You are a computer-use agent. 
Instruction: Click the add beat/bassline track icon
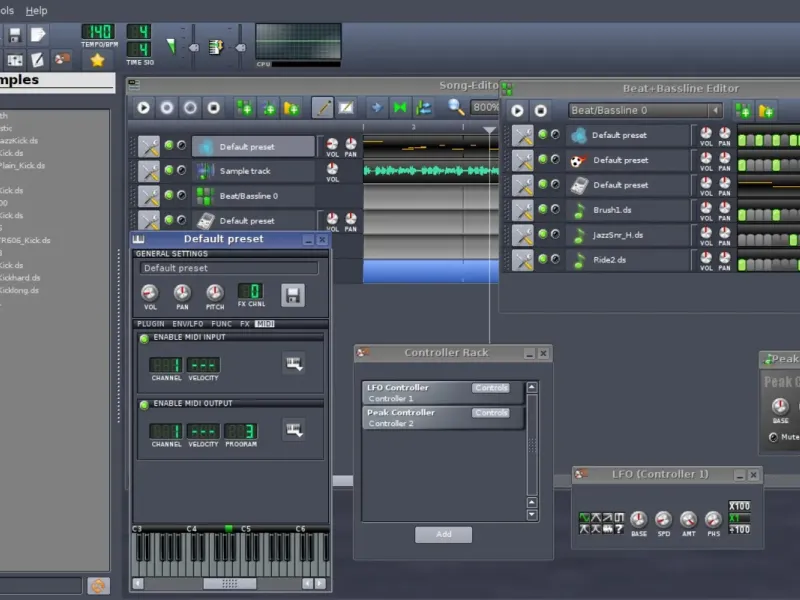243,107
